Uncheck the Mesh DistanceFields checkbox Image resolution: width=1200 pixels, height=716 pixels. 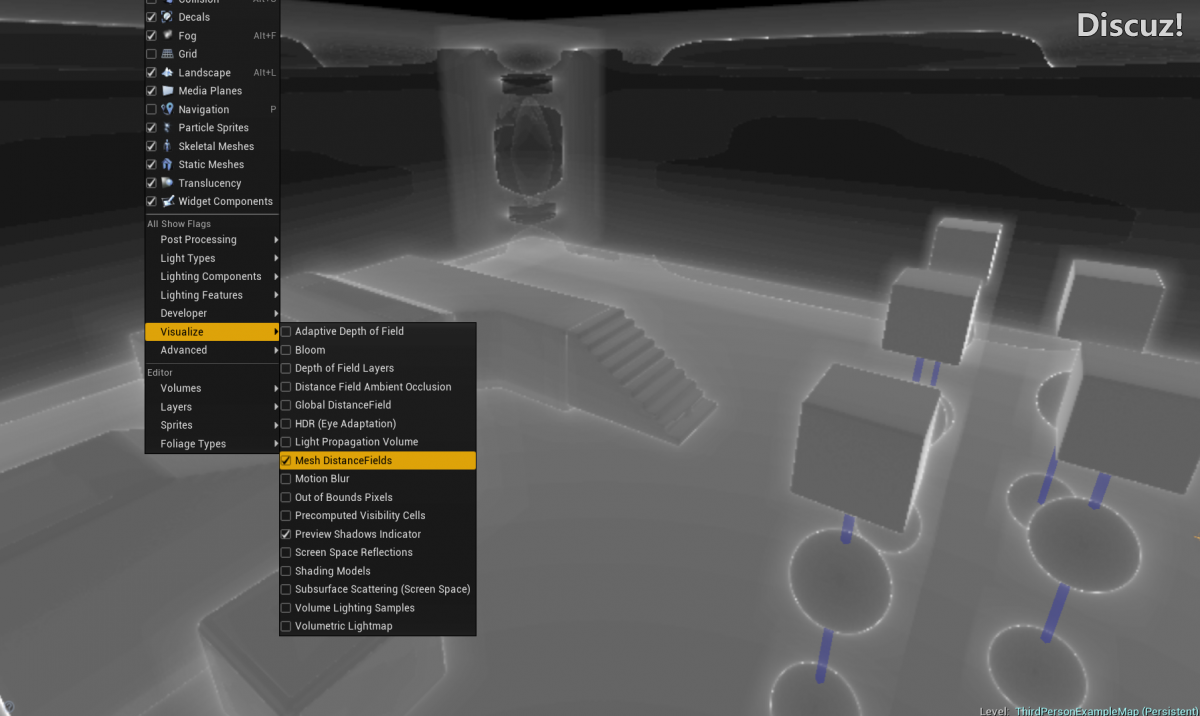[286, 461]
